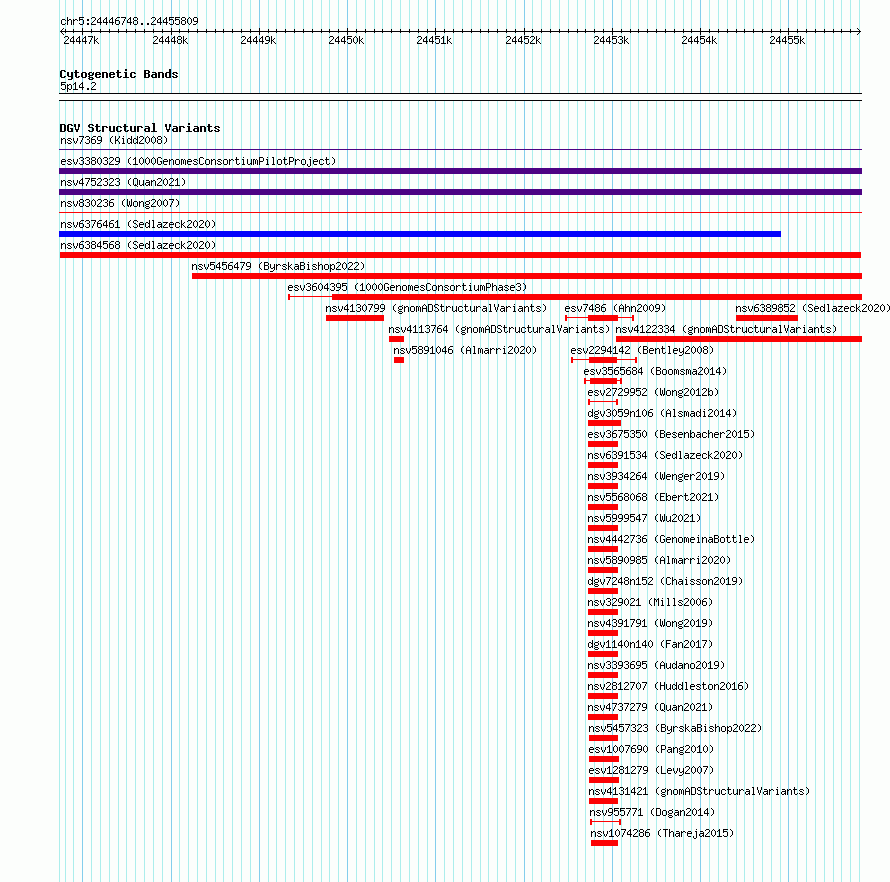
Task: Select the blue nsv6376461 variant bar
Action: [420, 234]
